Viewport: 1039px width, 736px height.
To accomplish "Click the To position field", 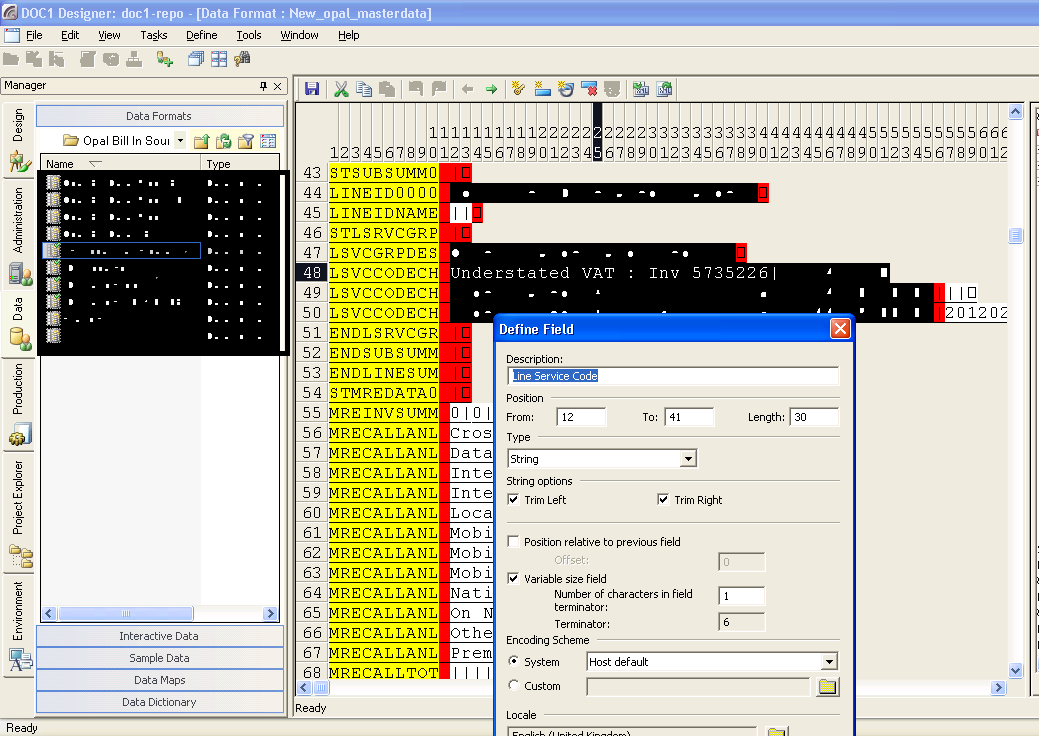I will [689, 417].
